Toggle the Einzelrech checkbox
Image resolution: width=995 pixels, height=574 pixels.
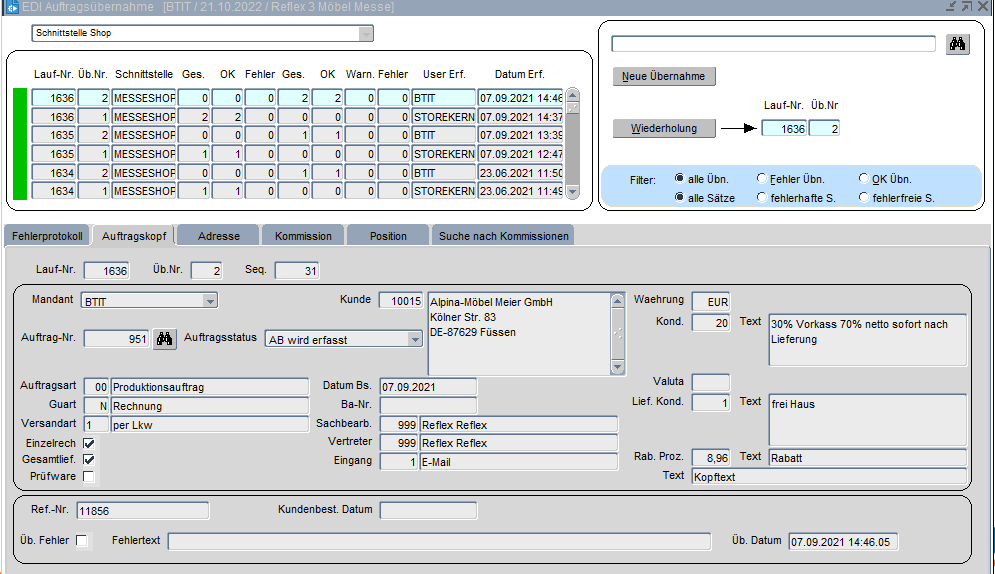click(89, 443)
